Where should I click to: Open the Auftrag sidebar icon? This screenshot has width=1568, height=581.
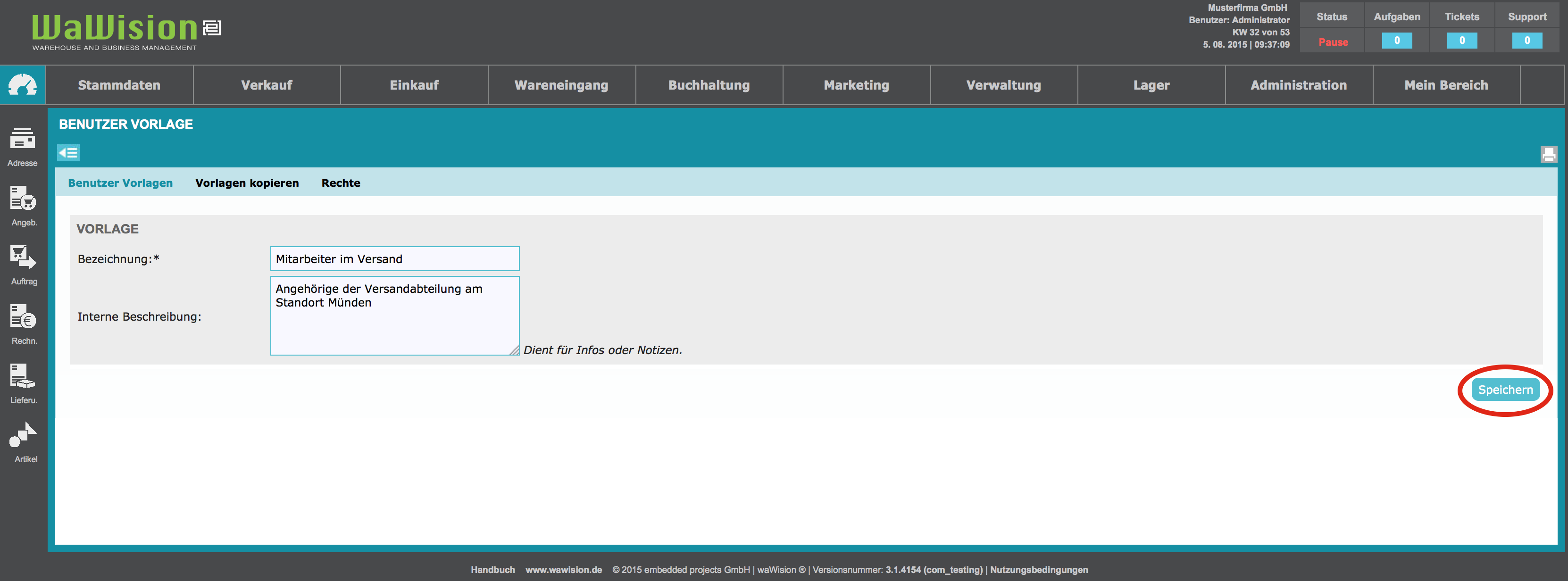23,258
